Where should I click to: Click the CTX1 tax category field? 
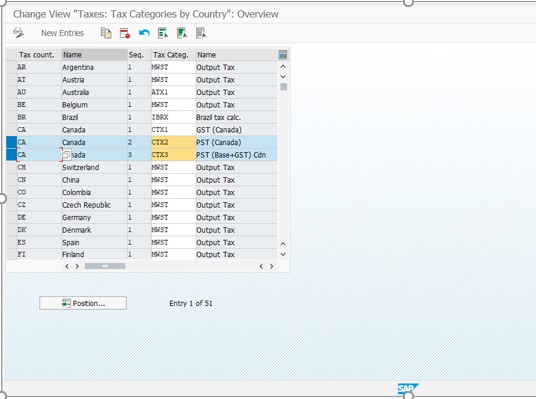pyautogui.click(x=173, y=130)
